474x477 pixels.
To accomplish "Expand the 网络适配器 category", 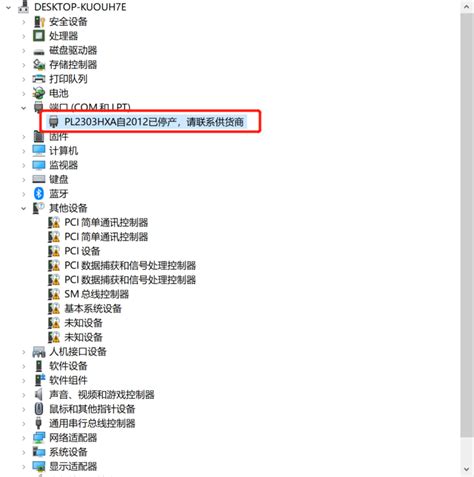I will point(23,438).
